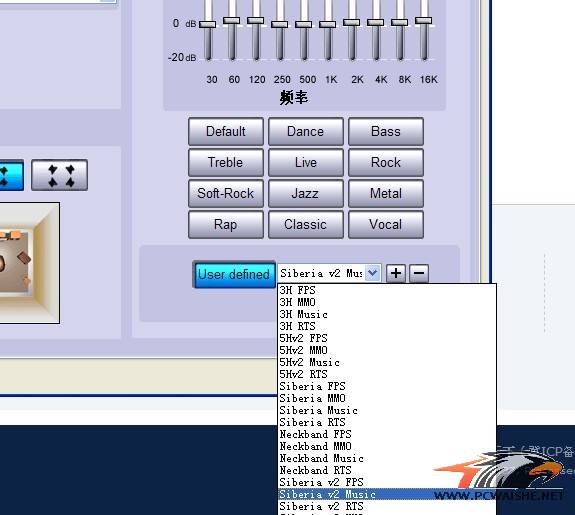Choose Siberia FPS in dropdown list
This screenshot has width=575, height=515.
tap(387, 386)
